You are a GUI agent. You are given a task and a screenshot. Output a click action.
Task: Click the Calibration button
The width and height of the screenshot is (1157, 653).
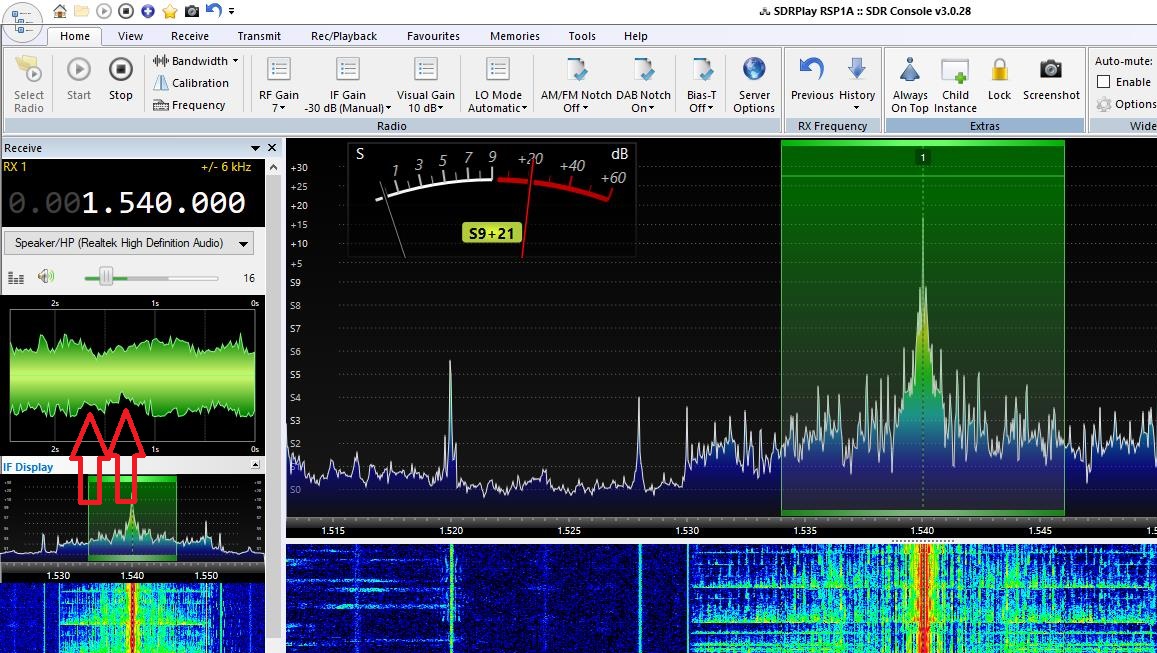coord(199,83)
